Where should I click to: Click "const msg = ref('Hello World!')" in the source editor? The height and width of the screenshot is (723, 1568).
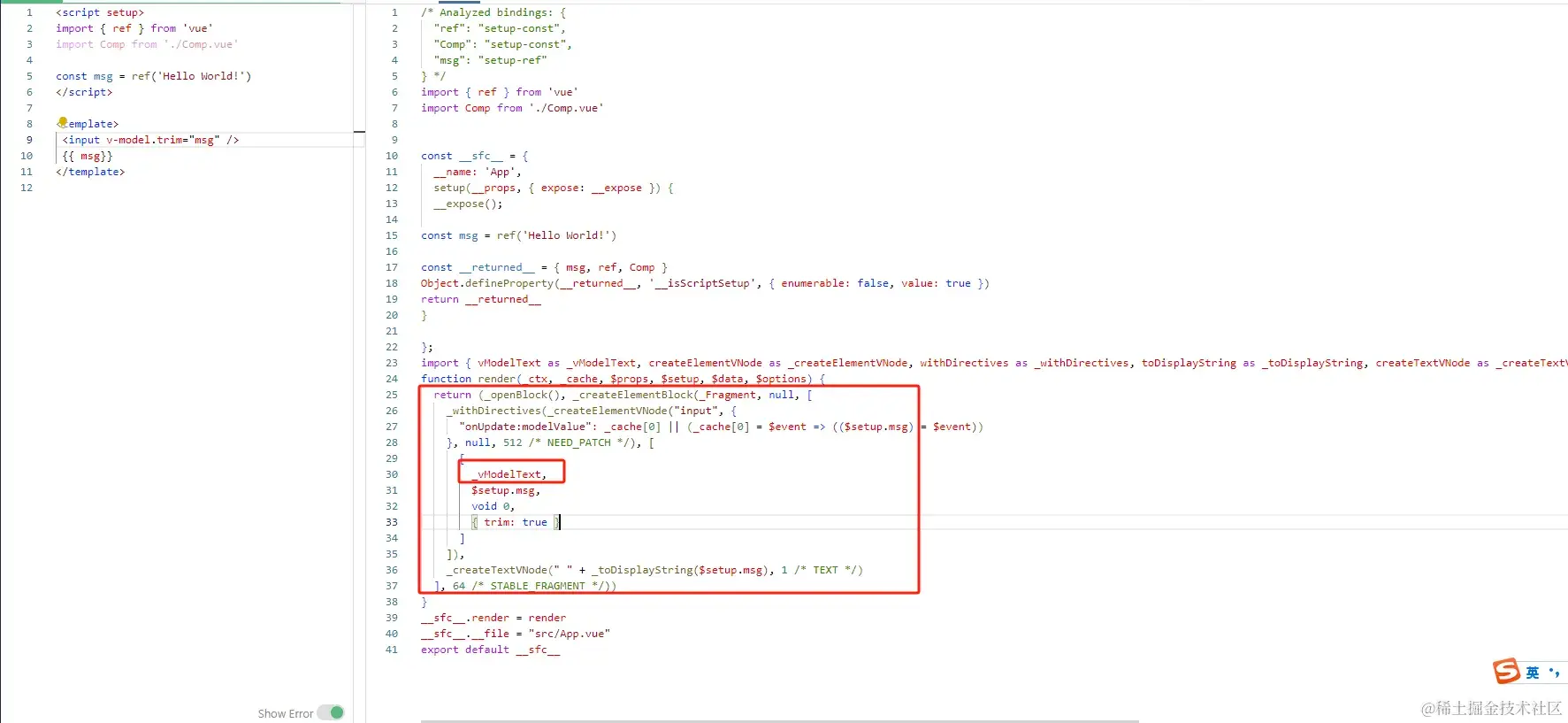pos(153,76)
